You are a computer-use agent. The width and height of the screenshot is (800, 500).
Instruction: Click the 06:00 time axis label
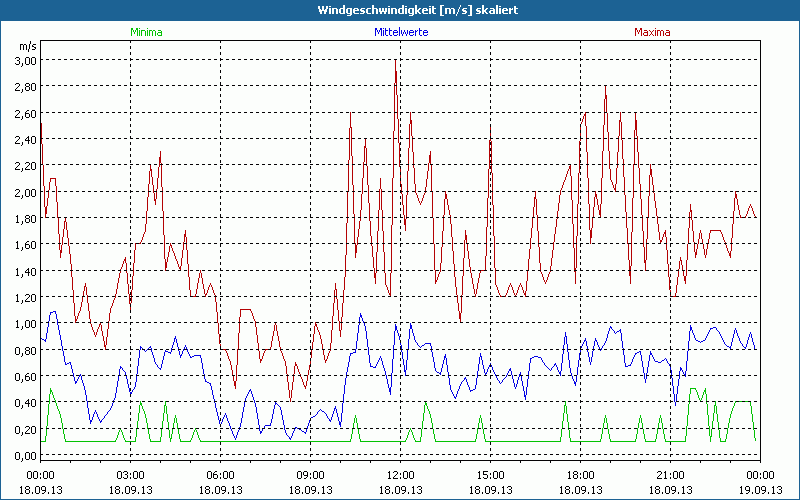(220, 475)
